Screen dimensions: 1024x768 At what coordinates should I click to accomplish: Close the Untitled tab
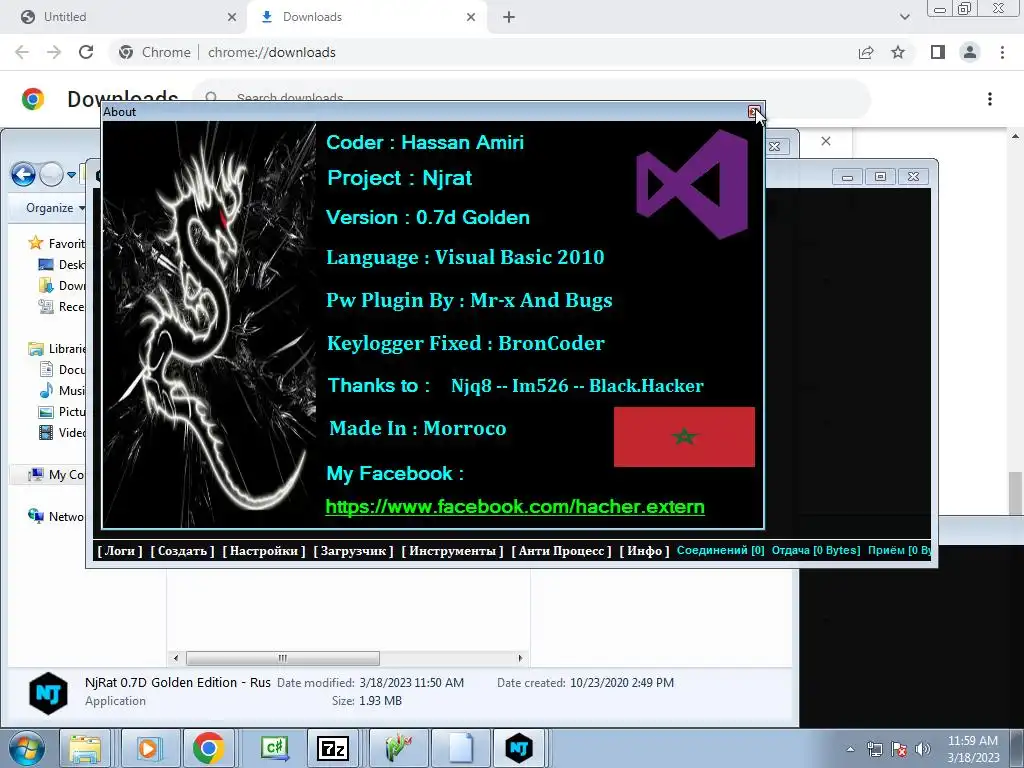232,17
